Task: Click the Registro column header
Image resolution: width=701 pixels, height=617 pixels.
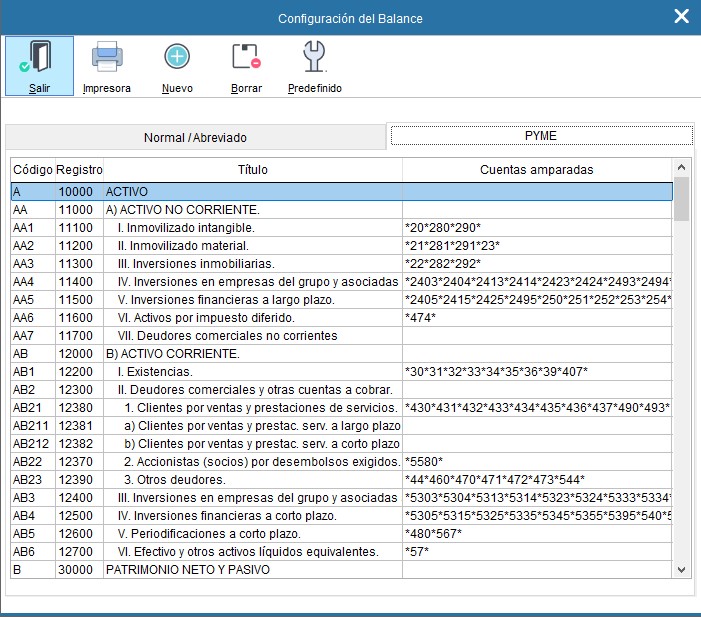Action: point(79,170)
